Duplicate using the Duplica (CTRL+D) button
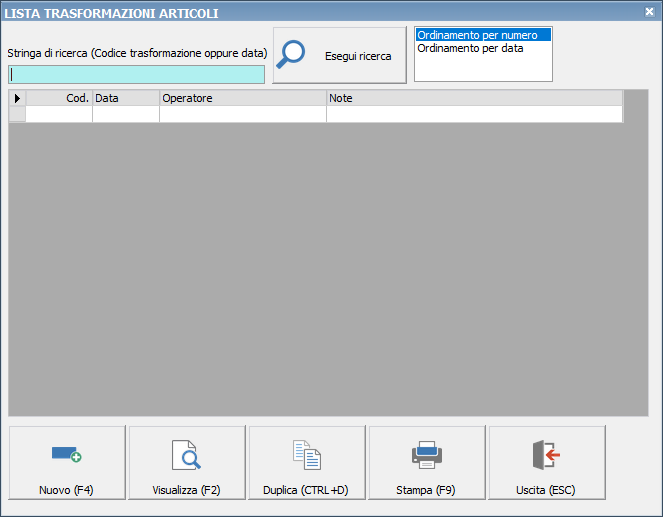This screenshot has width=663, height=517. click(x=307, y=464)
